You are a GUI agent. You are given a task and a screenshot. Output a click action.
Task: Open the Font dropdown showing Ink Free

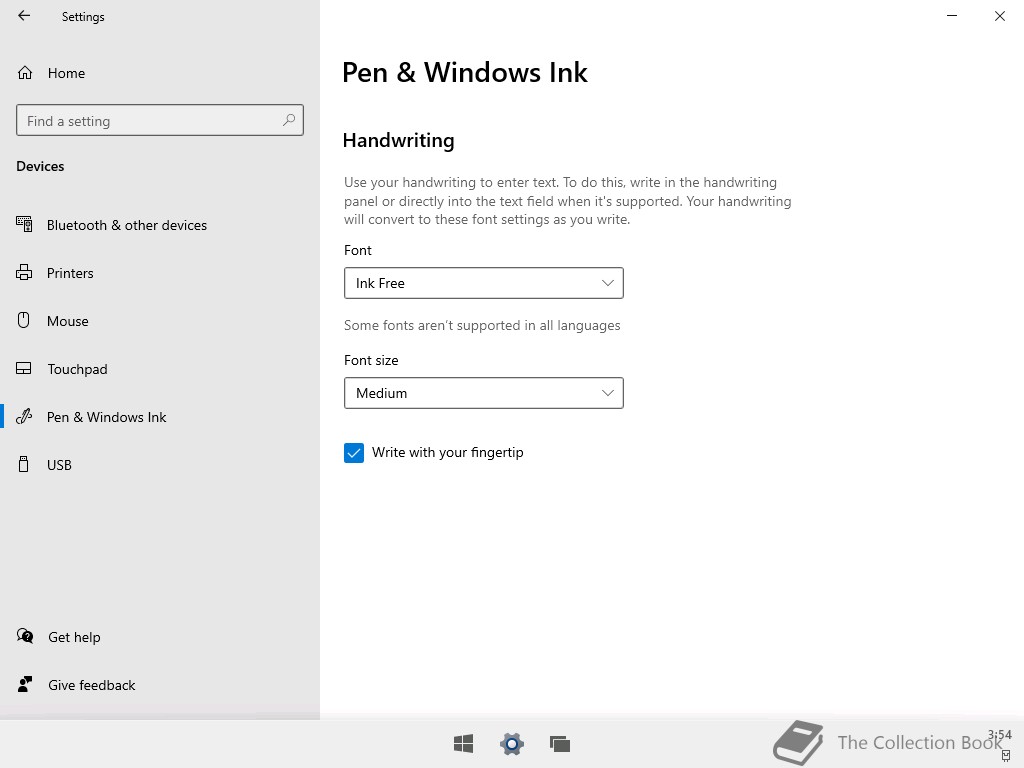coord(484,283)
